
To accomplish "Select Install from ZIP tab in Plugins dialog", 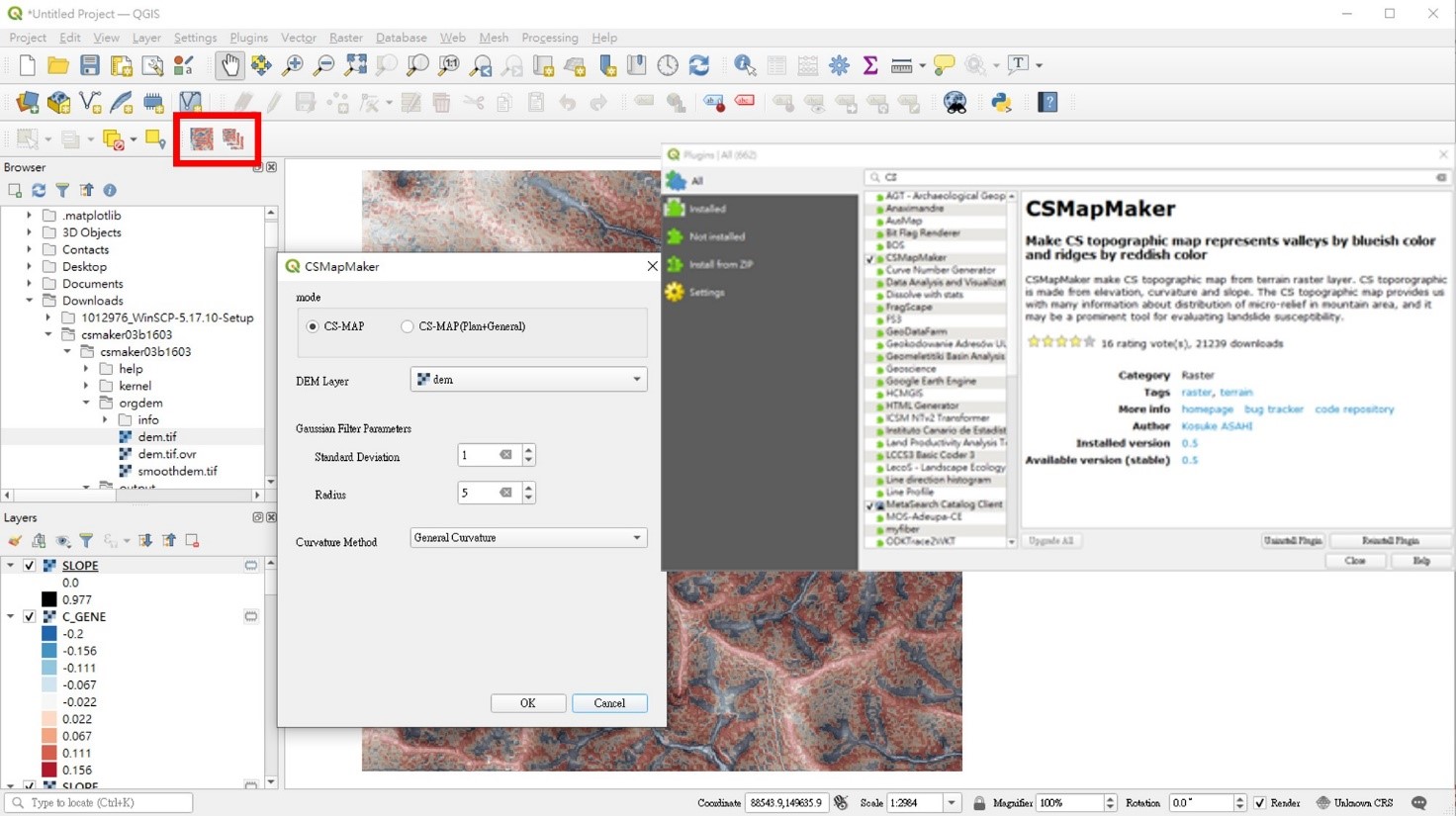I will tap(760, 264).
